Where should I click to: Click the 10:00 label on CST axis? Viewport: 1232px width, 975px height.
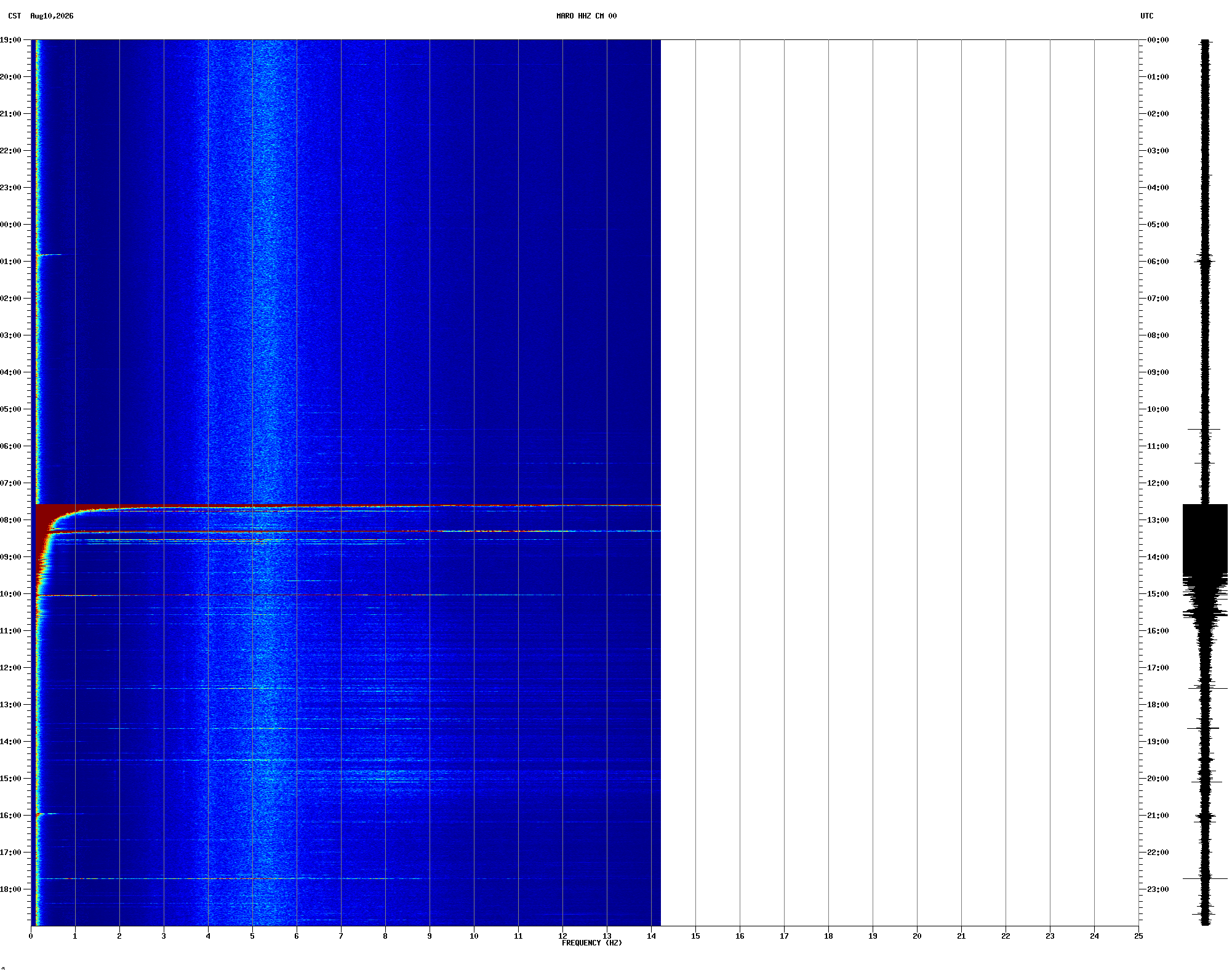(x=10, y=594)
